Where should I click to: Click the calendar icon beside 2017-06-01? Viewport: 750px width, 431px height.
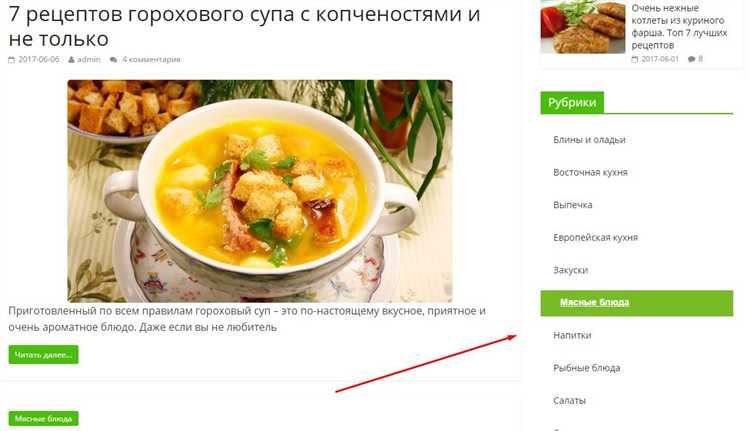point(635,59)
